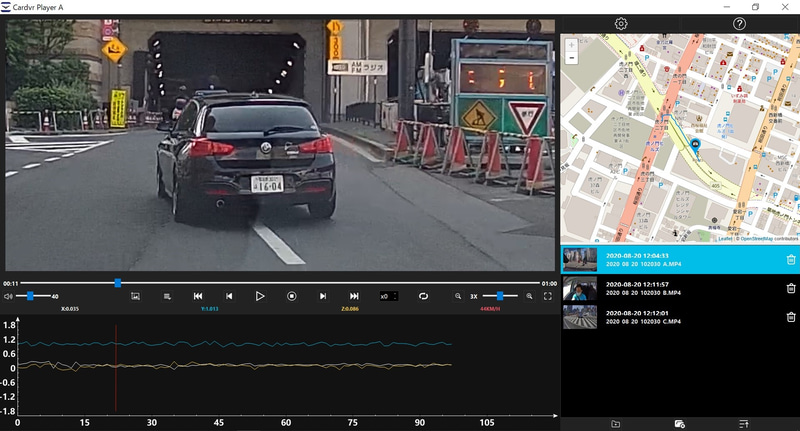Zoom in the map with plus button
This screenshot has height=431, width=800.
pyautogui.click(x=571, y=45)
